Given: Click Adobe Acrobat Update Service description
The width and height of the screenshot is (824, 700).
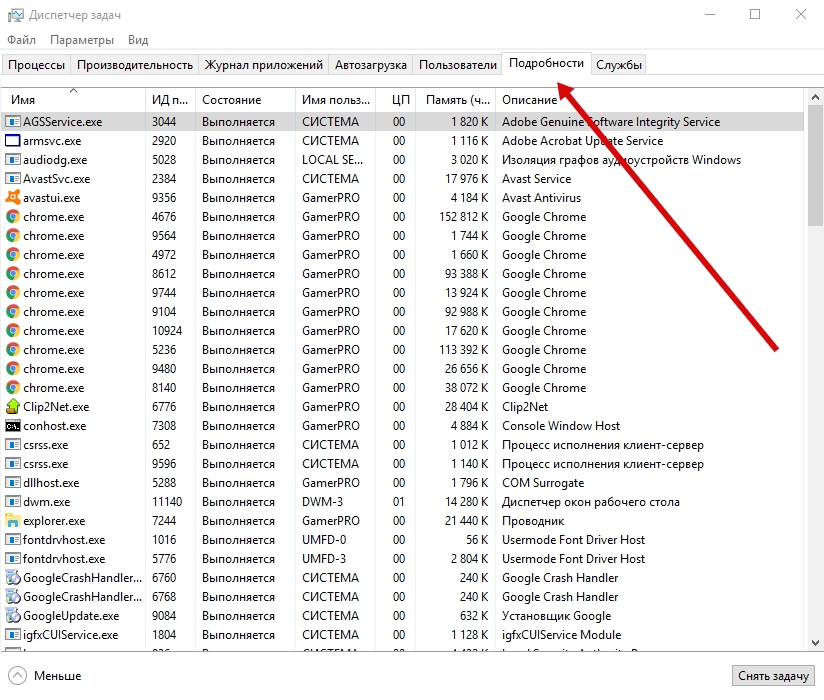Looking at the screenshot, I should (x=582, y=141).
